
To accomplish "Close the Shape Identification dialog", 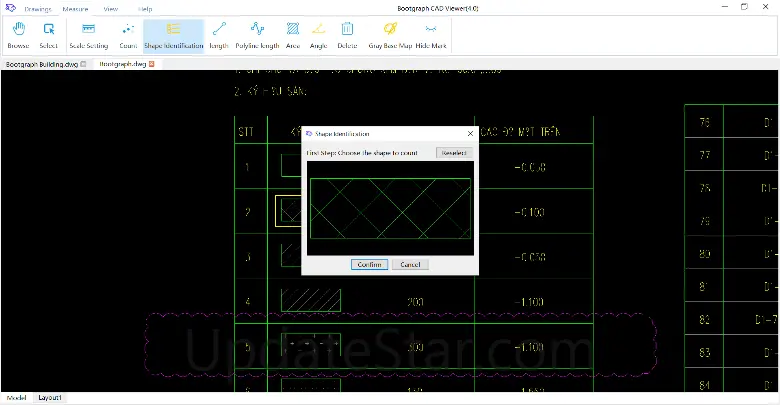I will tap(470, 133).
